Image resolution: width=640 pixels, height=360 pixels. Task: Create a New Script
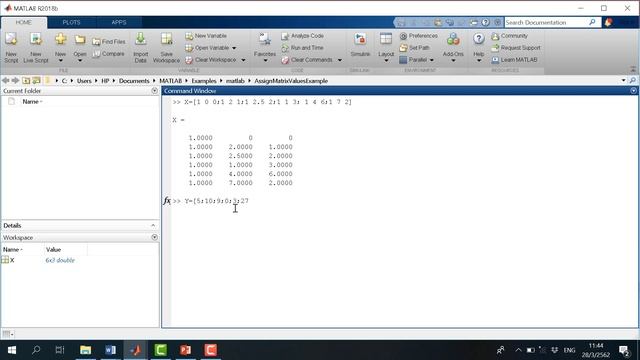11,48
